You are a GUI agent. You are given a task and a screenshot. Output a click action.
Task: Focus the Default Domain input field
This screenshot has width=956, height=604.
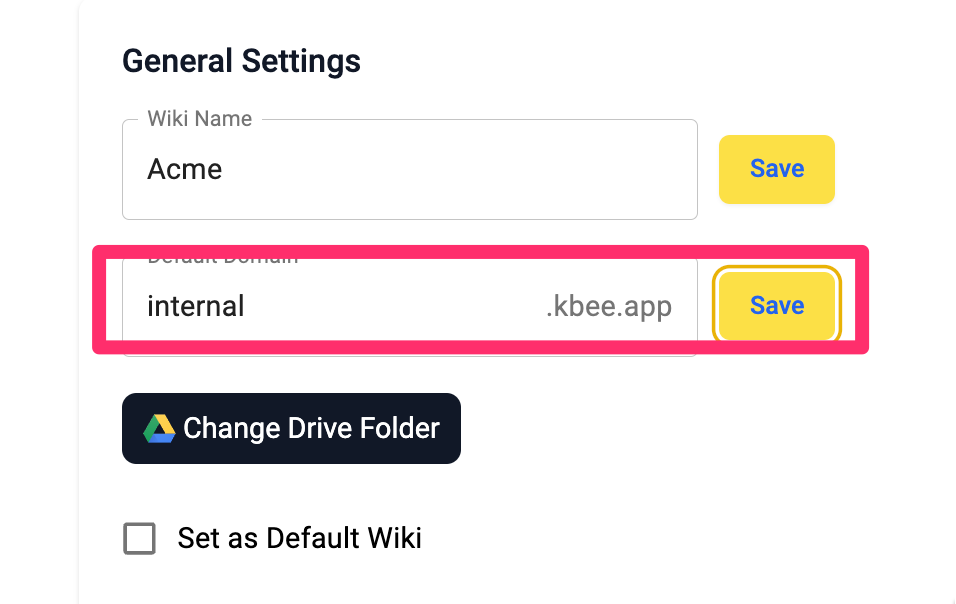pos(410,306)
